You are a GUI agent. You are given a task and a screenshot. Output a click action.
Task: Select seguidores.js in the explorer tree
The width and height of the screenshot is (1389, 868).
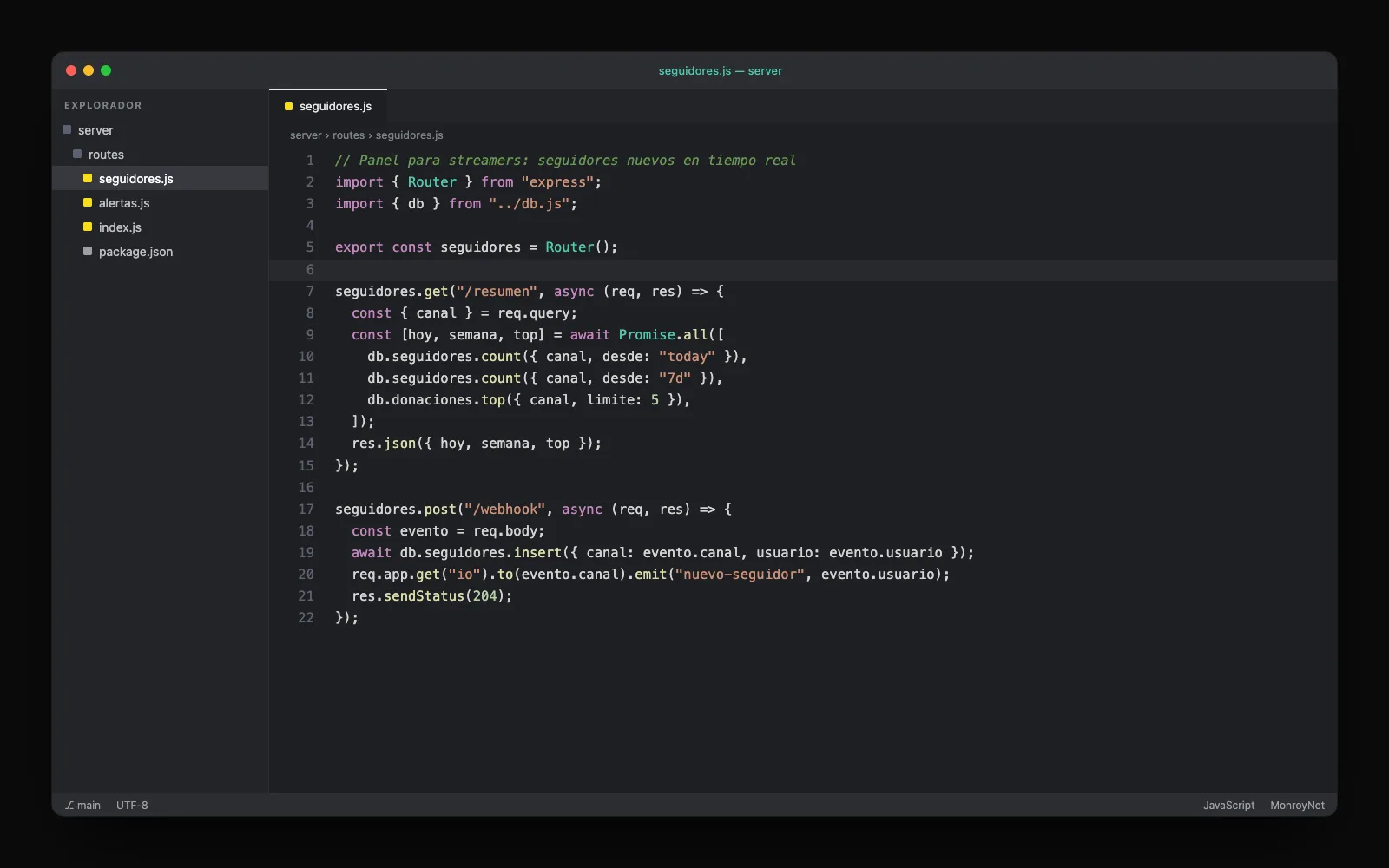point(160,179)
